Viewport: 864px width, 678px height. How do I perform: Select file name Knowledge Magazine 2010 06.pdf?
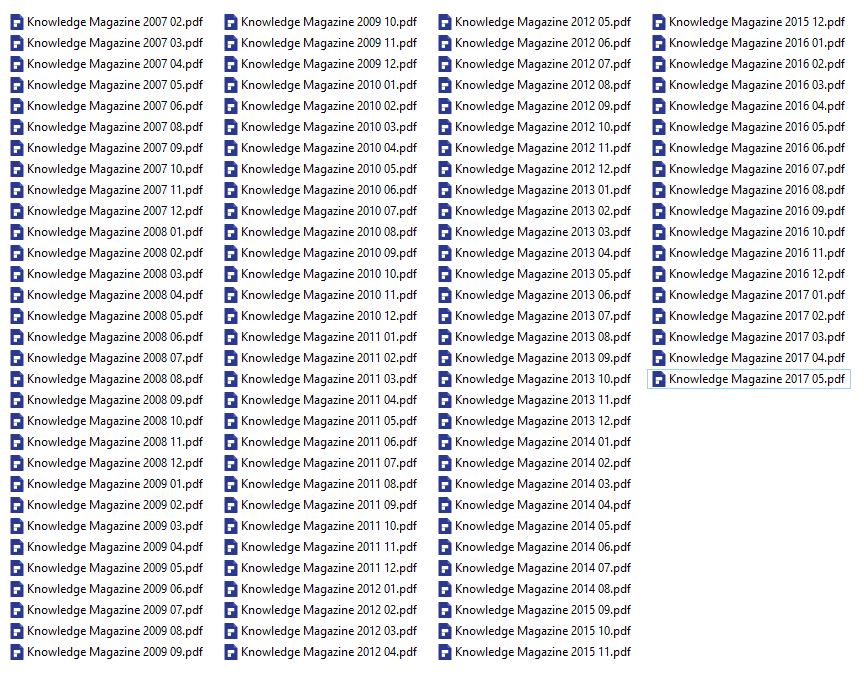tap(328, 190)
